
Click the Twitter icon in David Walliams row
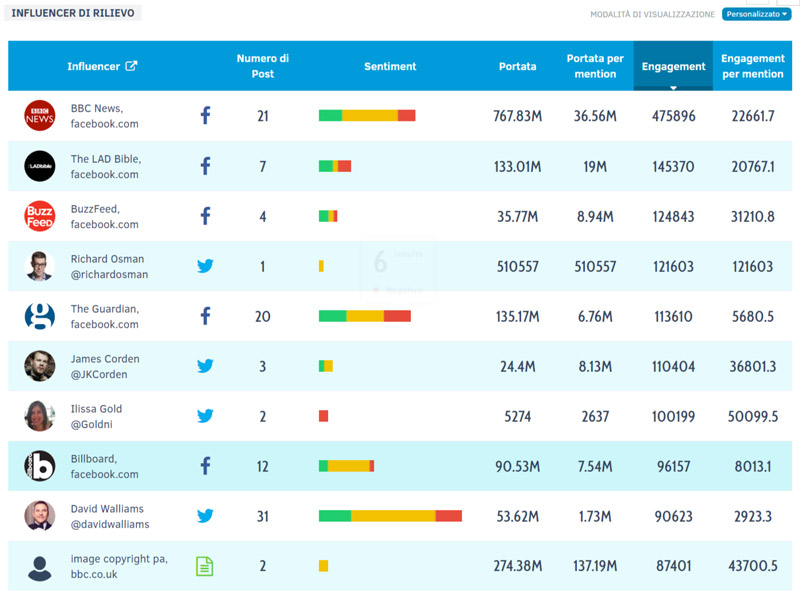[205, 516]
